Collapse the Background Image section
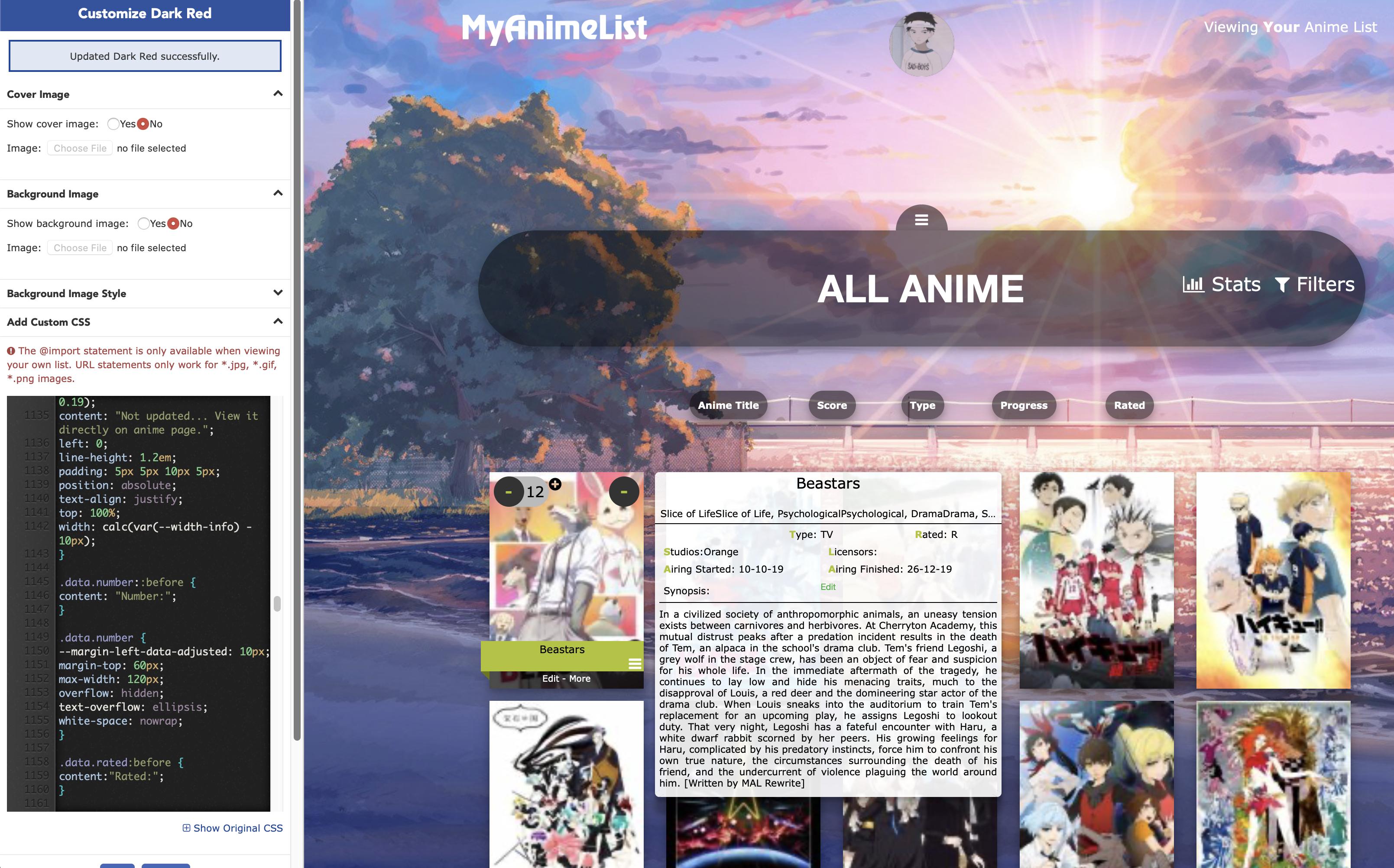Image resolution: width=1394 pixels, height=868 pixels. click(278, 193)
